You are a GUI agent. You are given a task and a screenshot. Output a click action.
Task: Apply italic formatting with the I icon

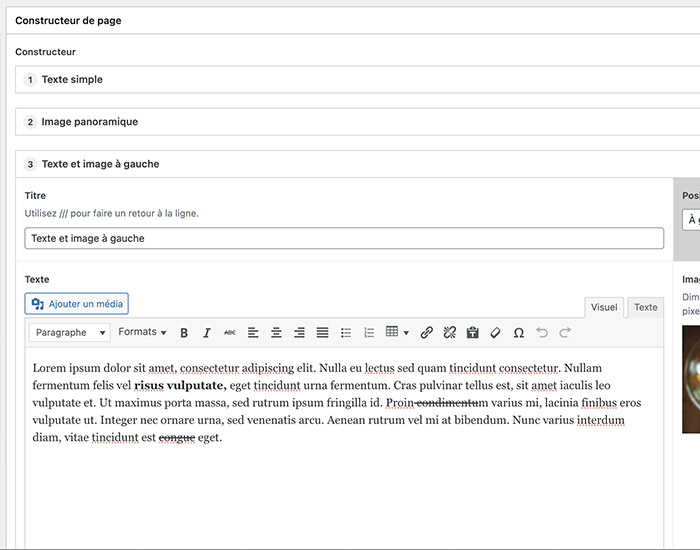207,333
